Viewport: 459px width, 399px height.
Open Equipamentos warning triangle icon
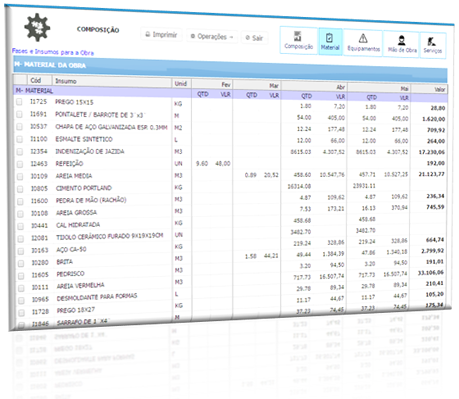[x=363, y=38]
